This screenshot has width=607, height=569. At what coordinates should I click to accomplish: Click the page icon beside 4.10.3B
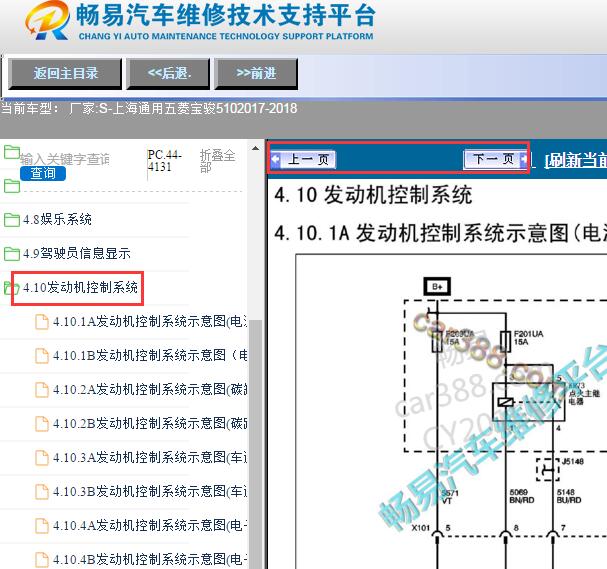tap(42, 492)
